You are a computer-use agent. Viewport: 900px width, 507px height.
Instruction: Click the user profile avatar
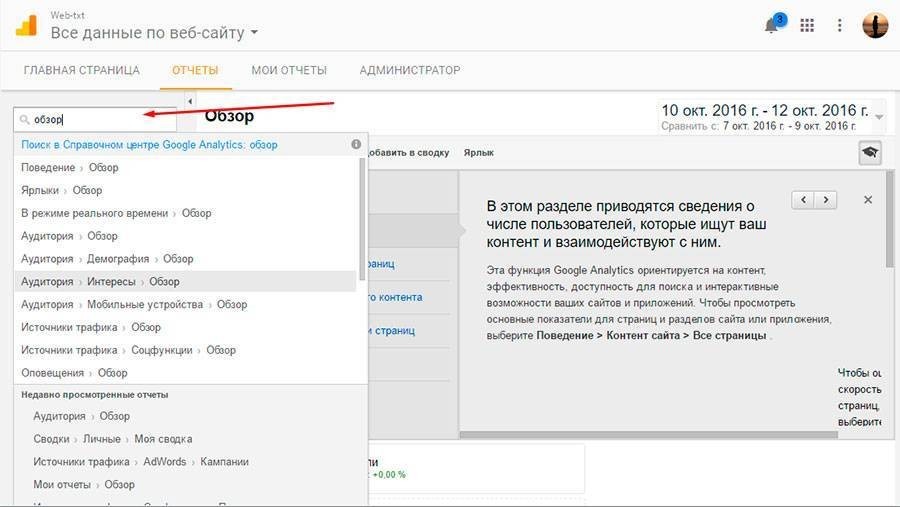pyautogui.click(x=875, y=25)
